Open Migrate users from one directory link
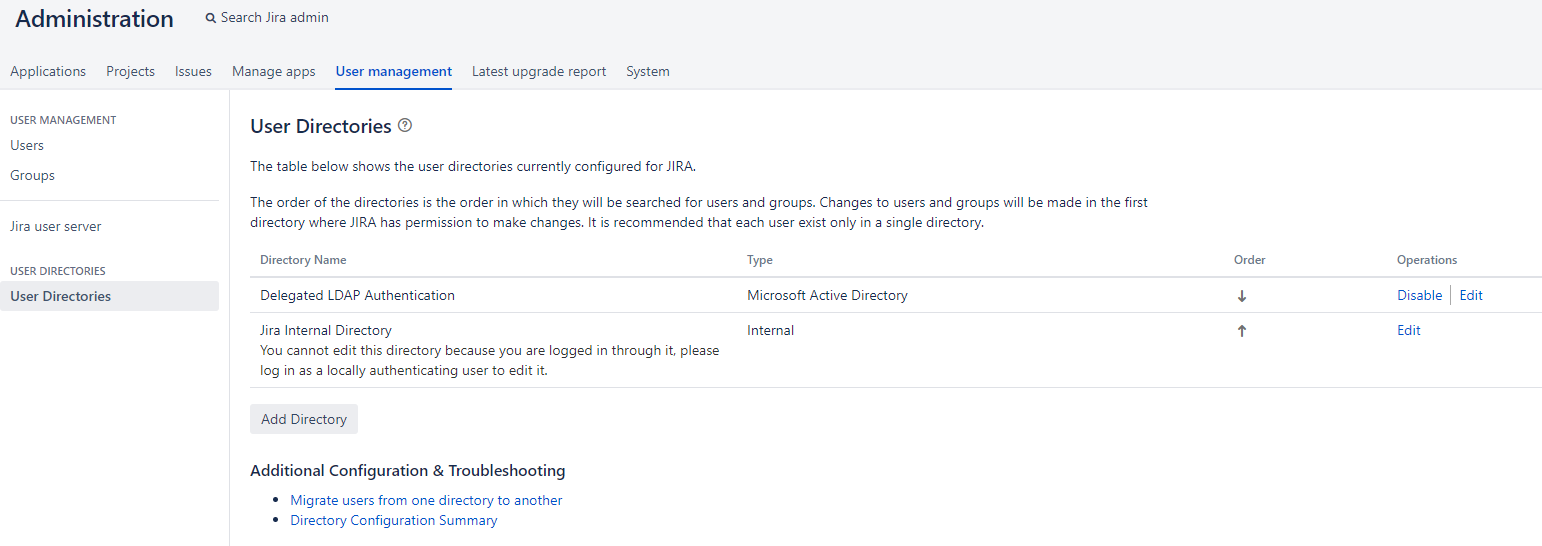Screen dimensions: 1542x546 coord(426,500)
